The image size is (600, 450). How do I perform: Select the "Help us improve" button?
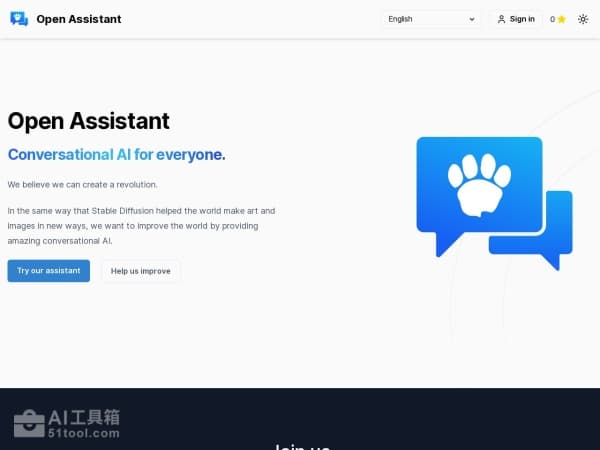click(140, 271)
